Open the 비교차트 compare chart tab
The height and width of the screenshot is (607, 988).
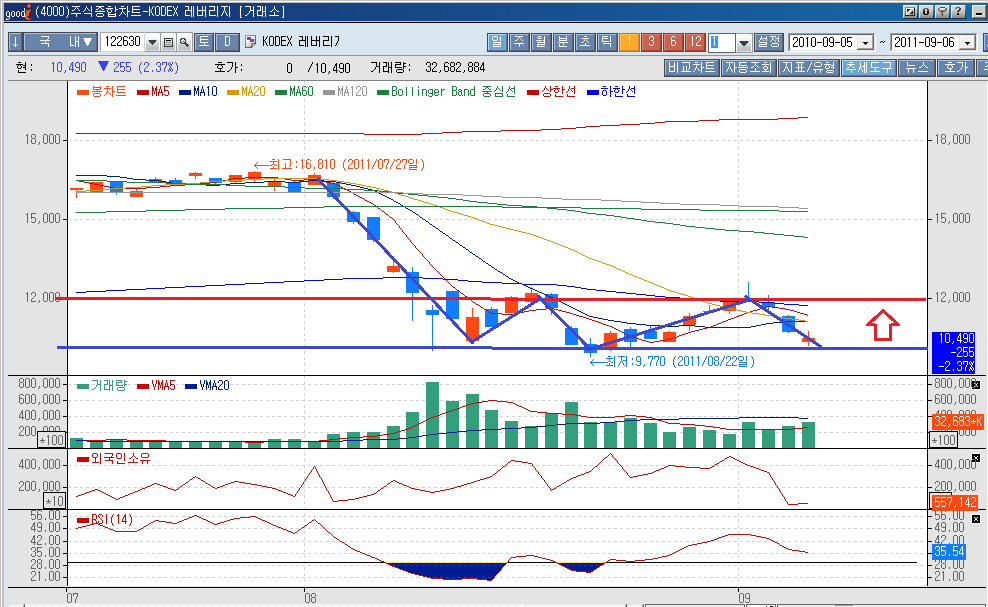click(x=691, y=67)
